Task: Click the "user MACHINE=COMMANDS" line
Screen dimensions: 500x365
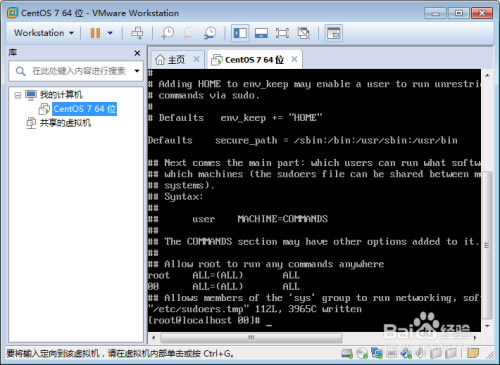Action: coord(260,219)
